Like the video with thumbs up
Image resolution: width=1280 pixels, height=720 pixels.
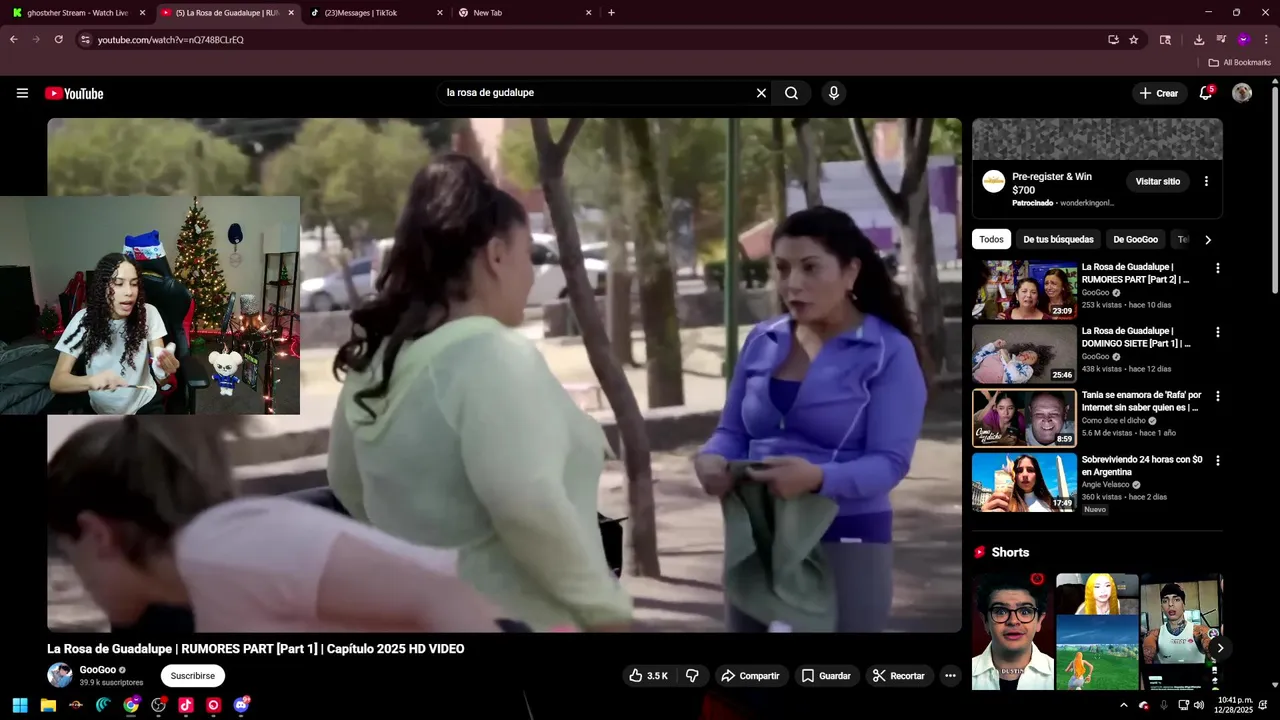(x=648, y=676)
